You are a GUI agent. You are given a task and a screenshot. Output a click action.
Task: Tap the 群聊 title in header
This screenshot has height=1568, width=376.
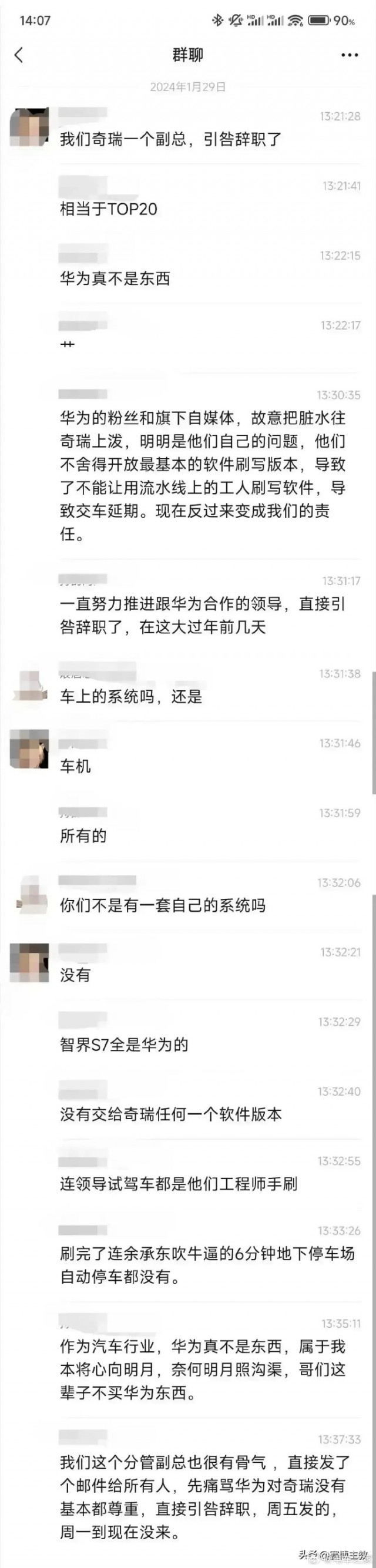click(x=187, y=55)
